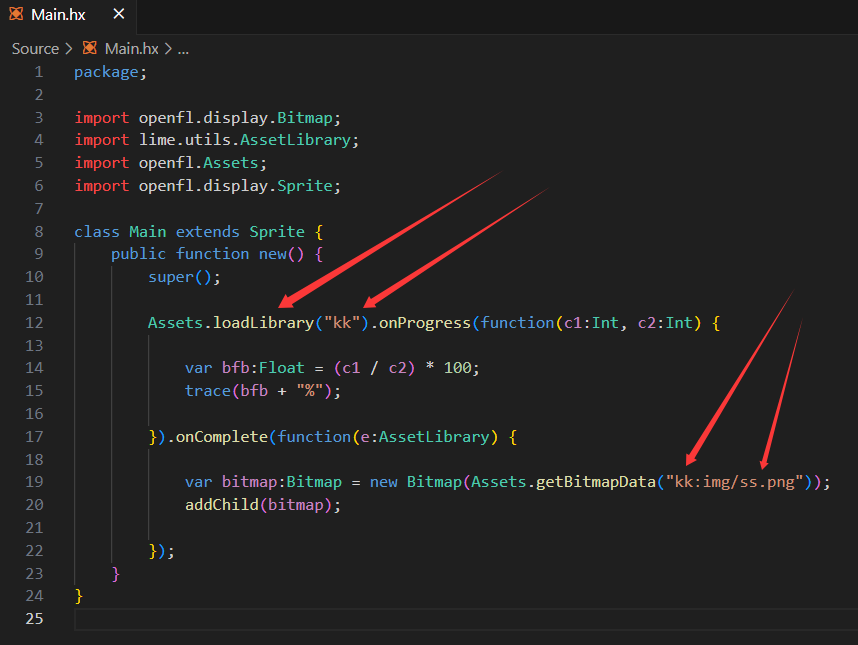Open Source folder in breadcrumb

click(x=36, y=49)
